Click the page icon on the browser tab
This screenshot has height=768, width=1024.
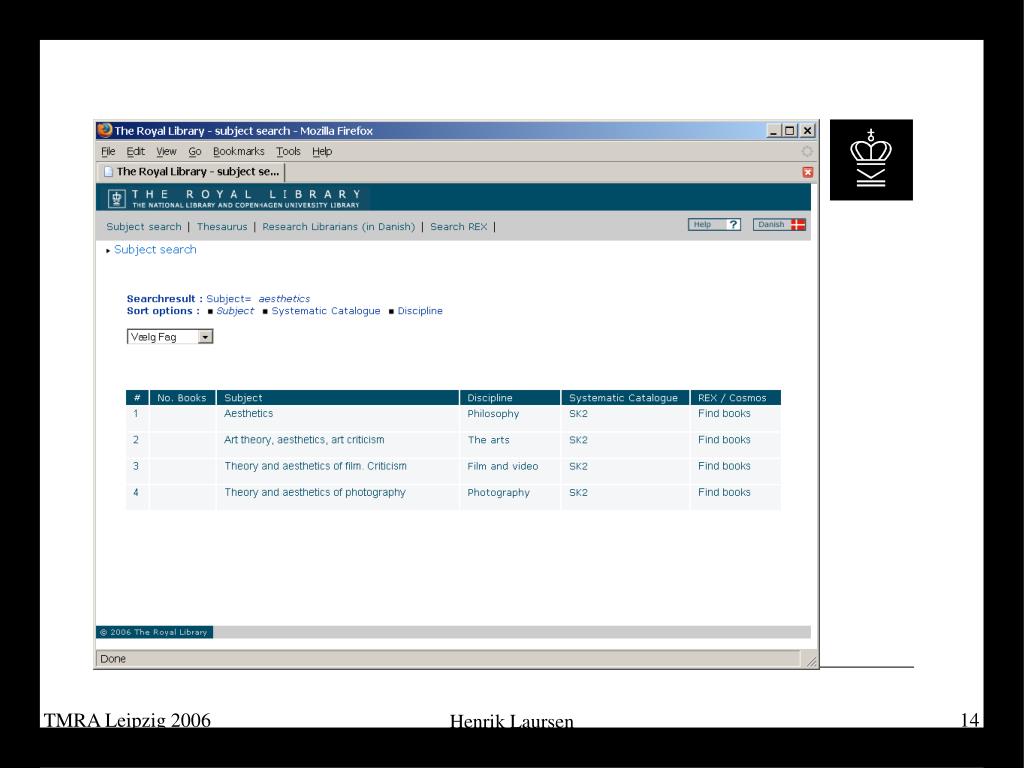click(108, 172)
